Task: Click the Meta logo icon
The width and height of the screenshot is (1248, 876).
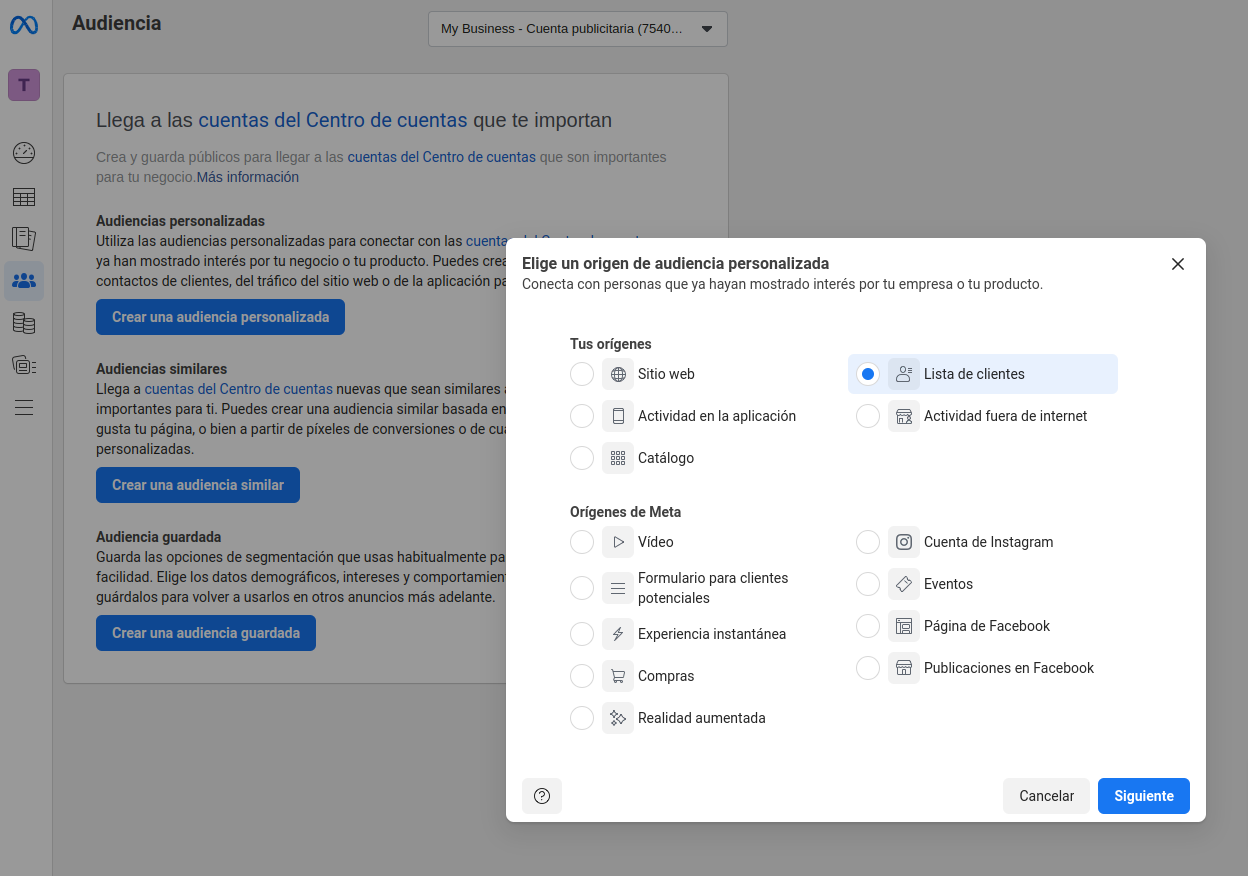Action: pos(24,26)
